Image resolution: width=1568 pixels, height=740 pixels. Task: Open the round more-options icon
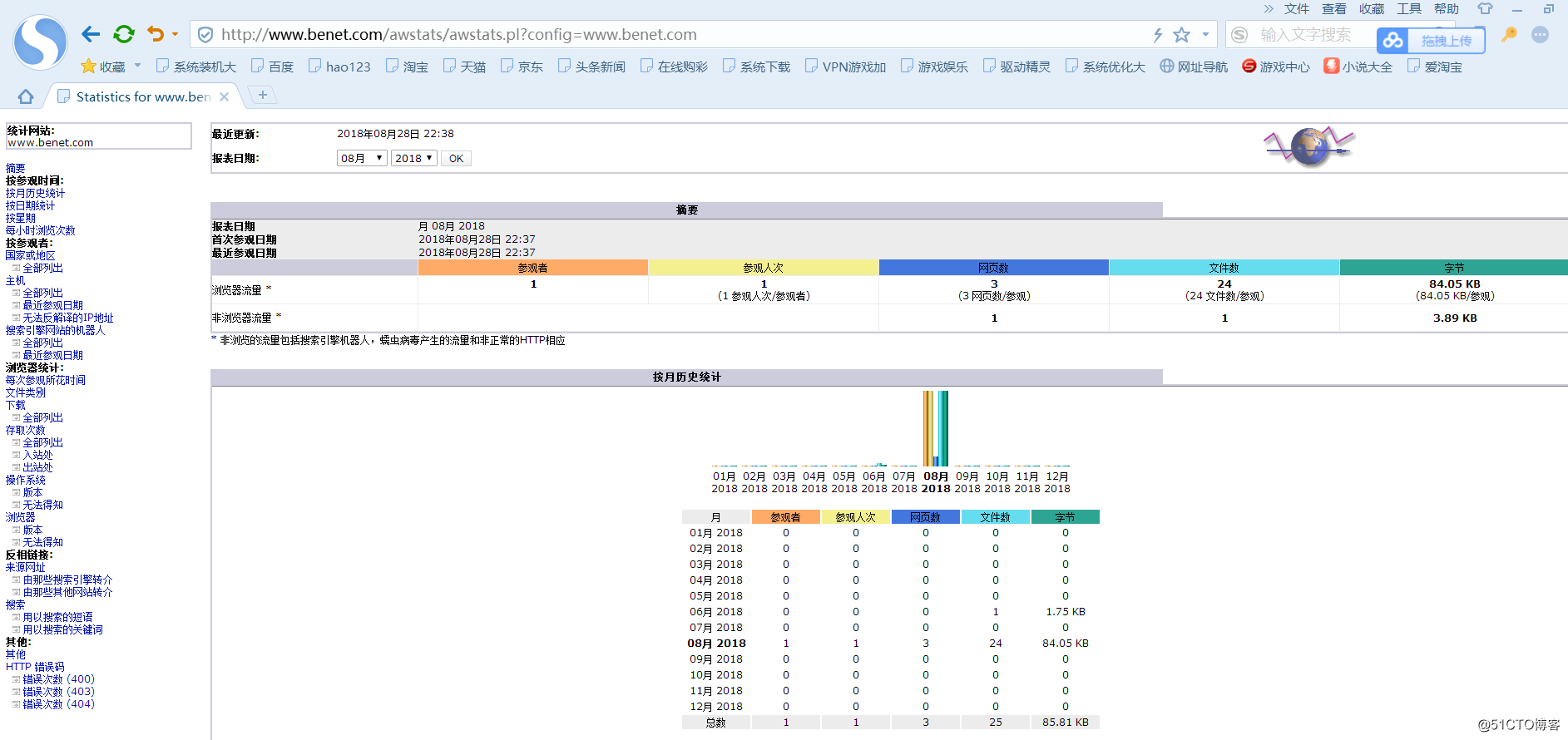tap(1541, 35)
